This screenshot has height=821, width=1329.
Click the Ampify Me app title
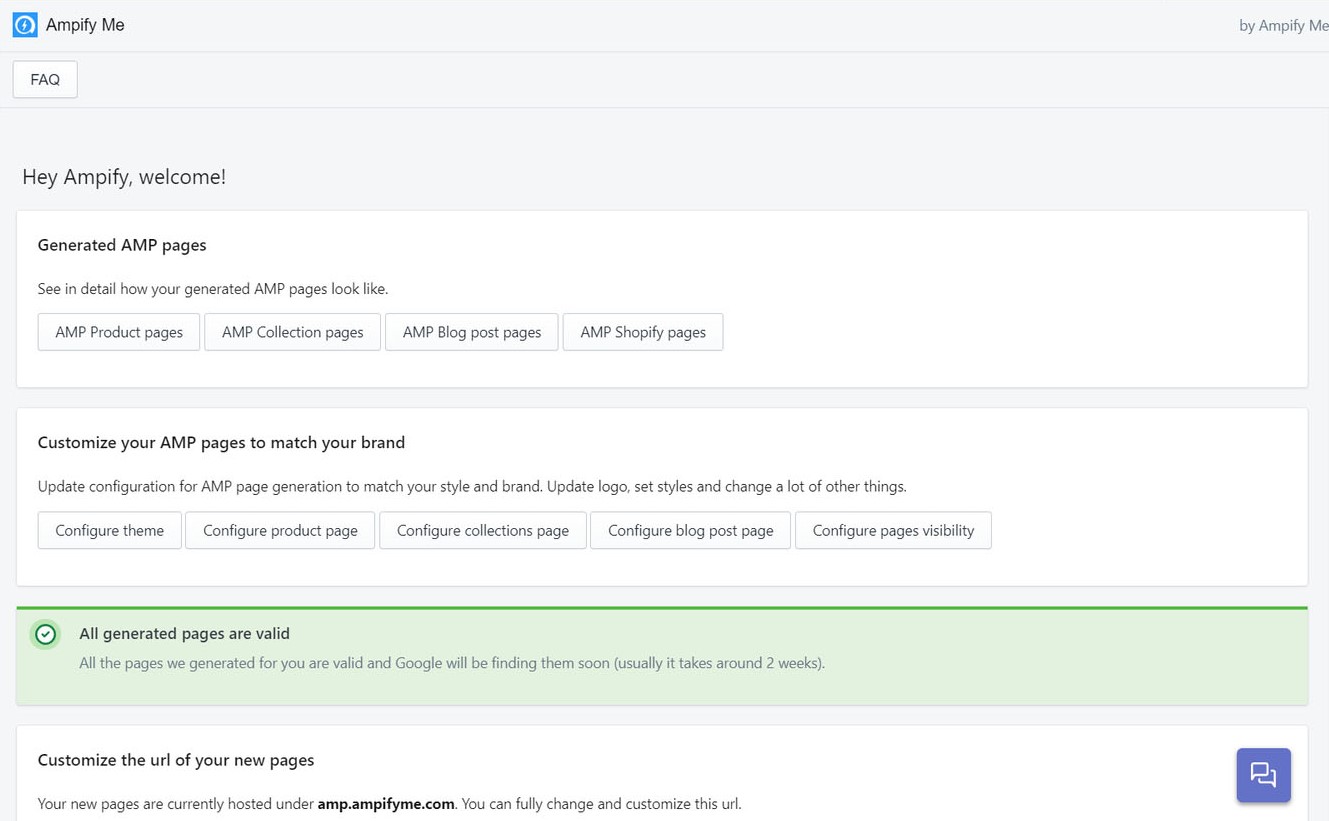pyautogui.click(x=85, y=25)
